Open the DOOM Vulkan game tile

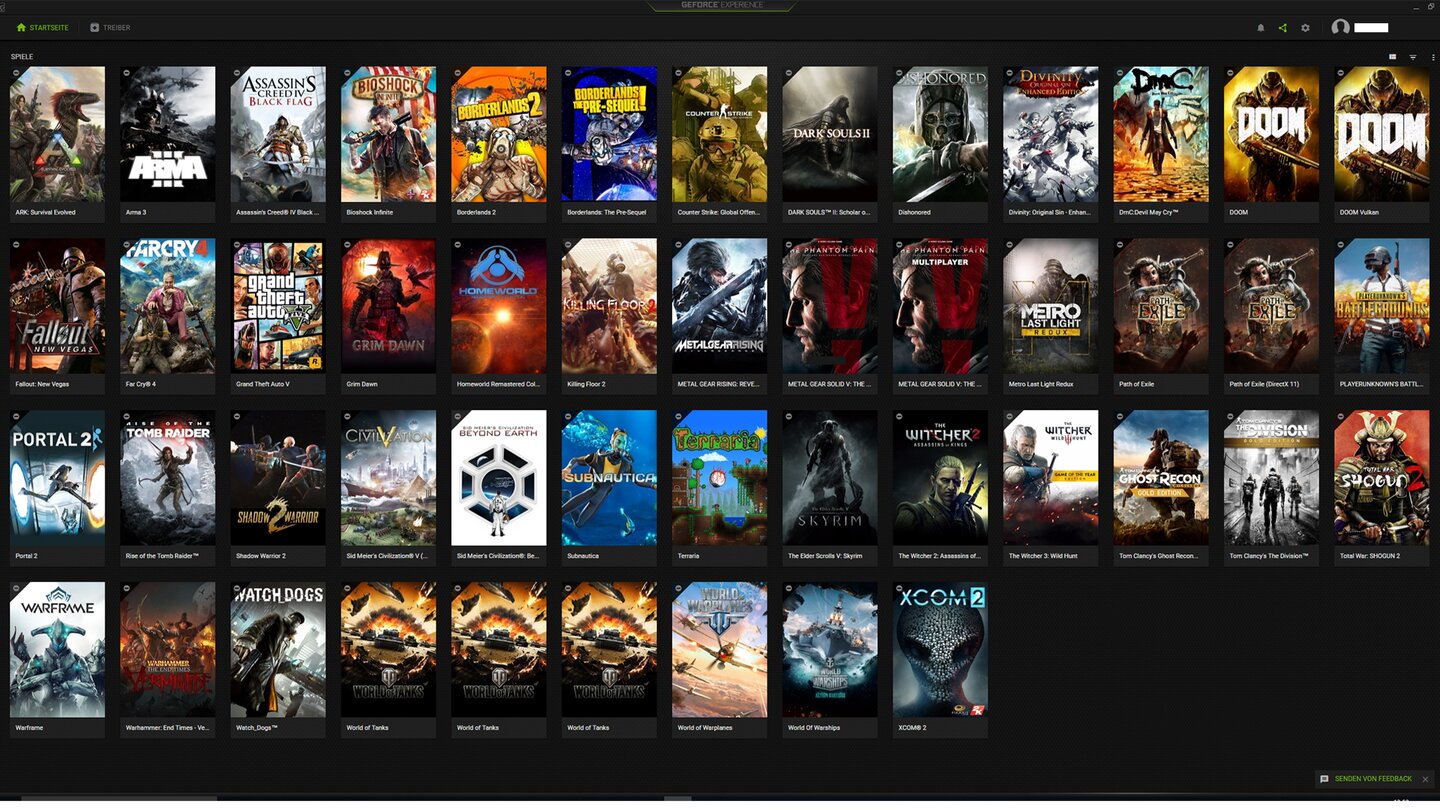click(x=1382, y=135)
